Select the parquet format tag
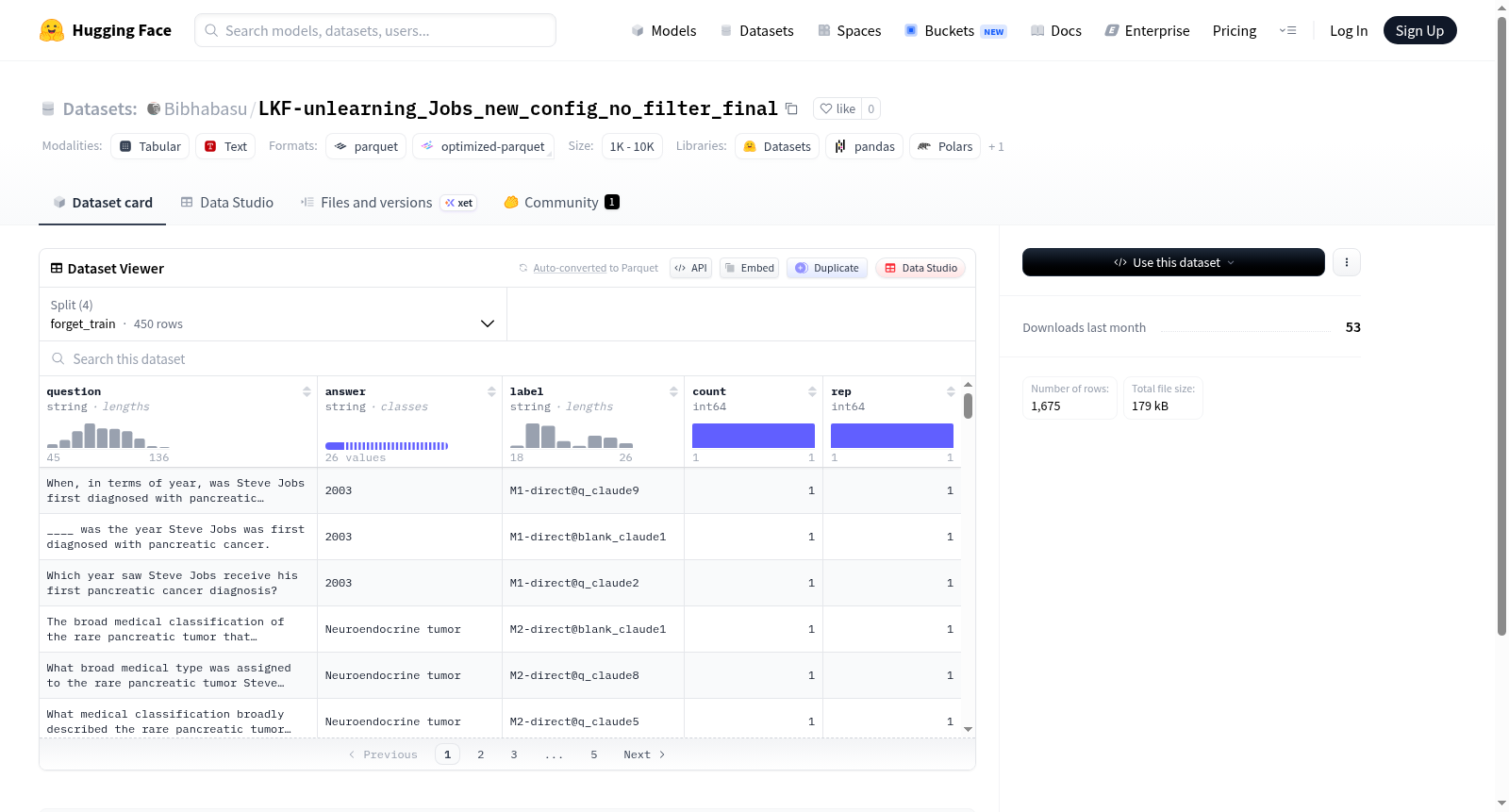The width and height of the screenshot is (1509, 812). (x=366, y=146)
